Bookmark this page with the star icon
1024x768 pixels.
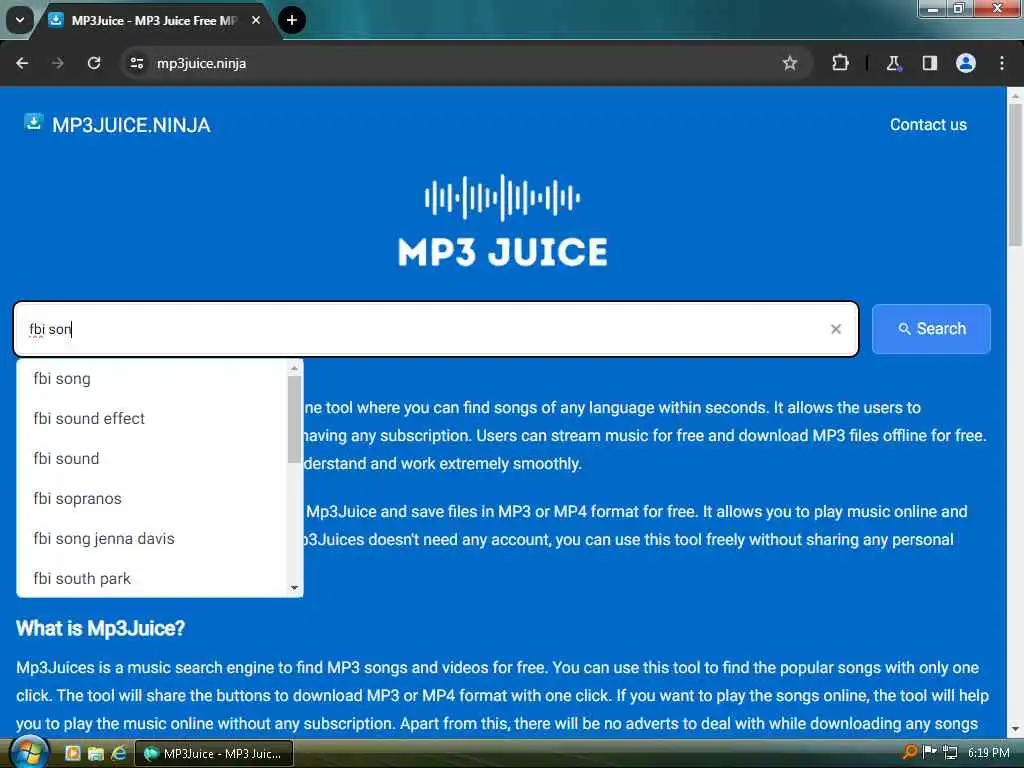(790, 63)
